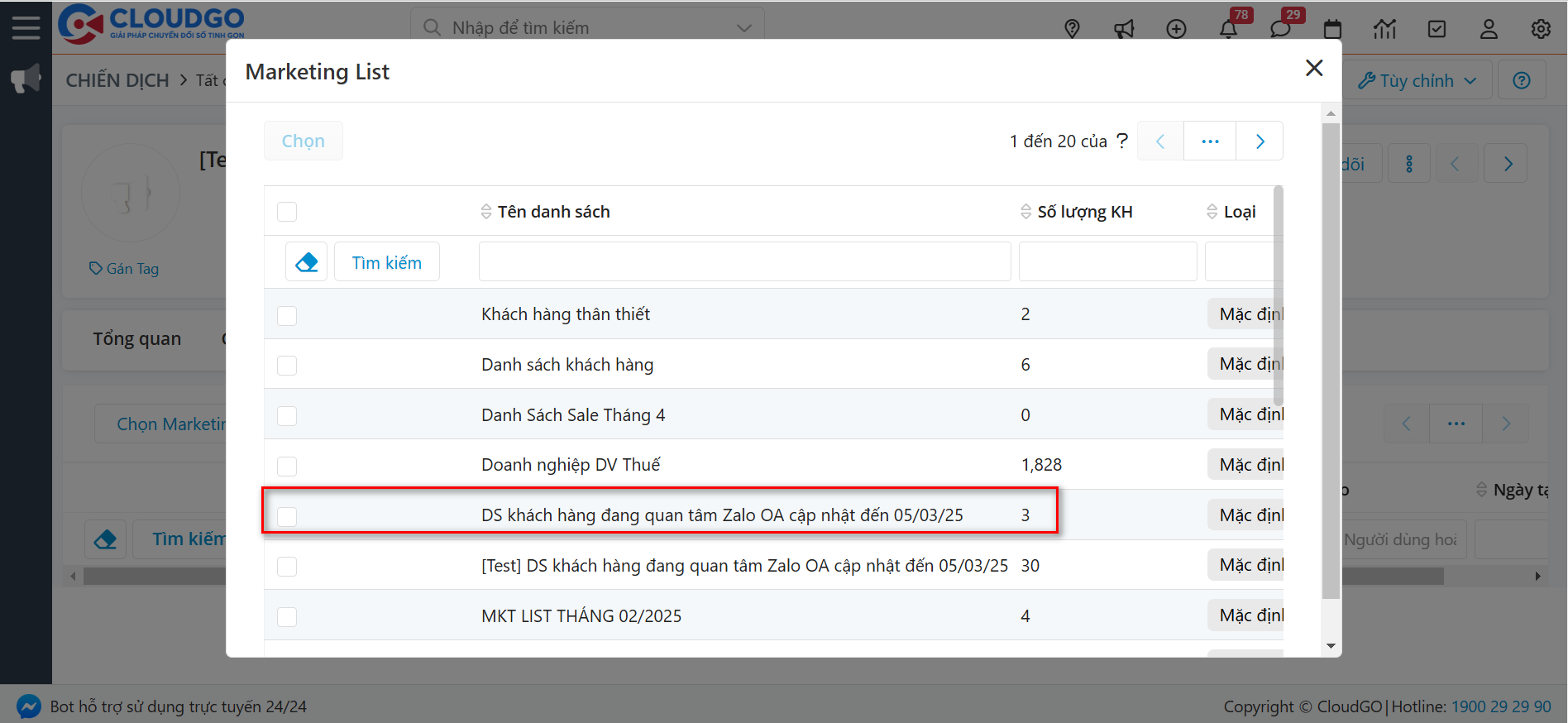This screenshot has width=1568, height=723.
Task: Click the Tên danh sách filter input
Action: point(744,262)
